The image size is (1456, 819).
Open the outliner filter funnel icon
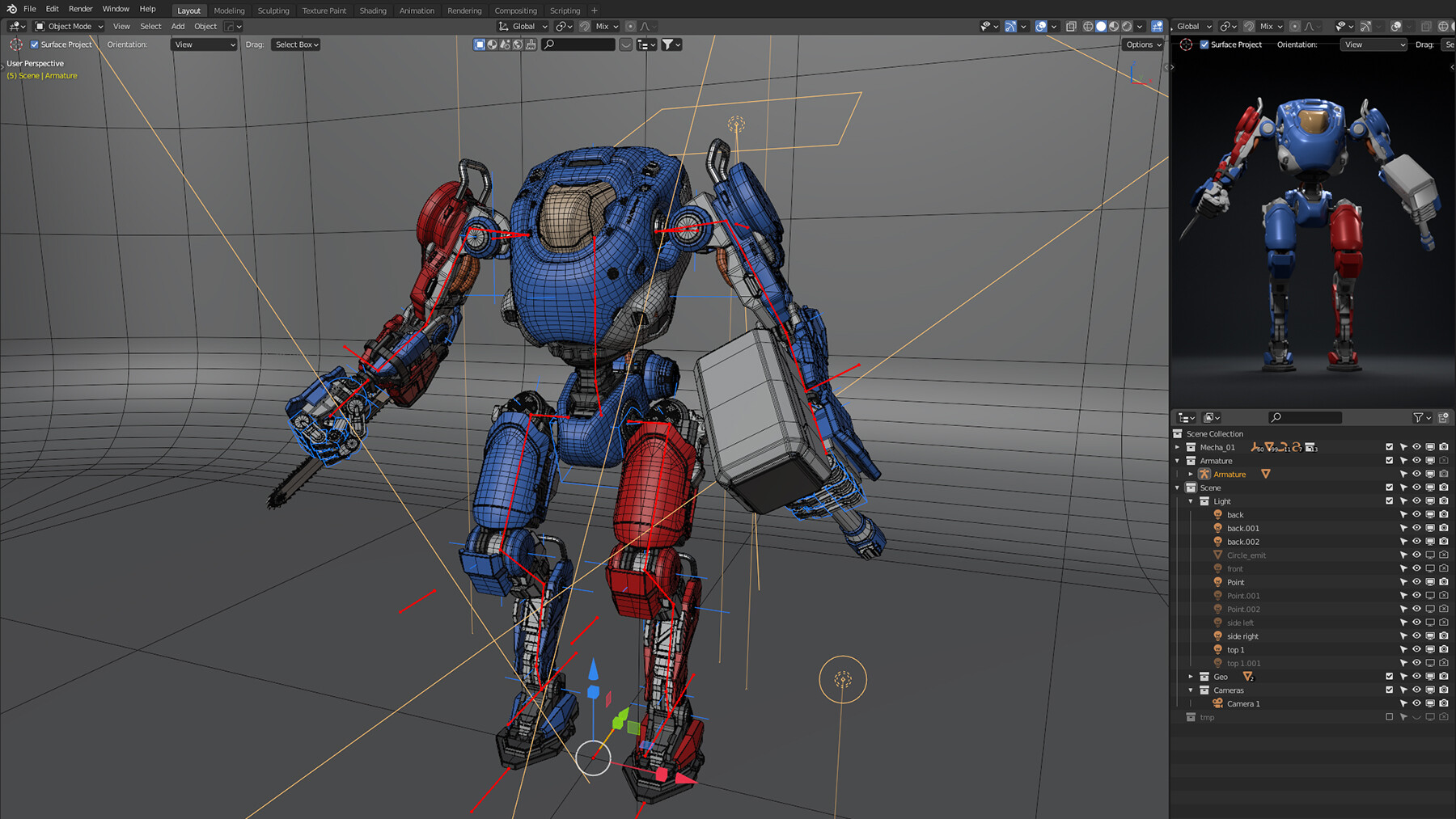(x=1419, y=418)
